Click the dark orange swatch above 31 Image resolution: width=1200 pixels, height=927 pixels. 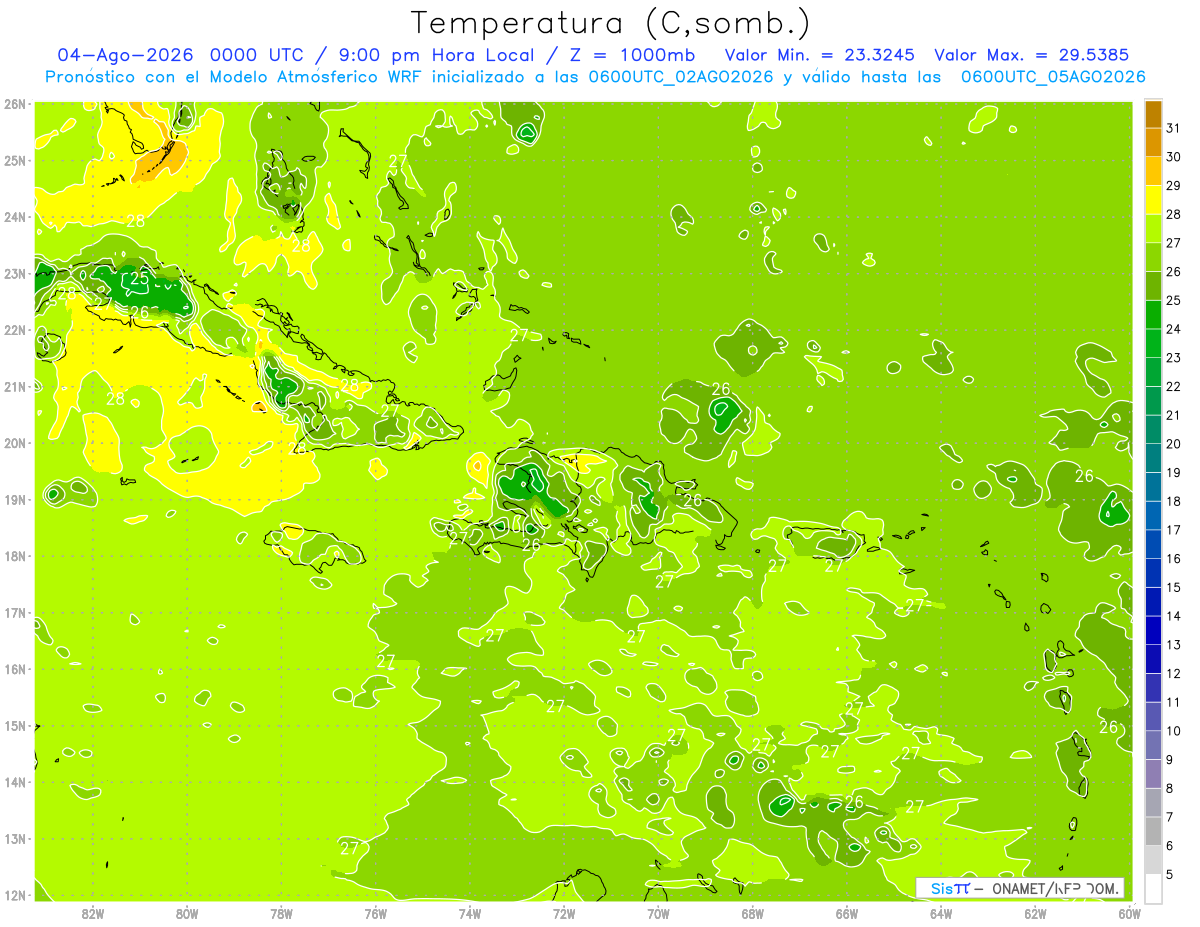[1153, 114]
